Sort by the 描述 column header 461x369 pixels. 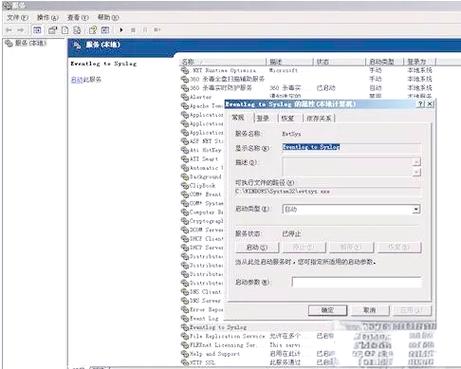290,62
